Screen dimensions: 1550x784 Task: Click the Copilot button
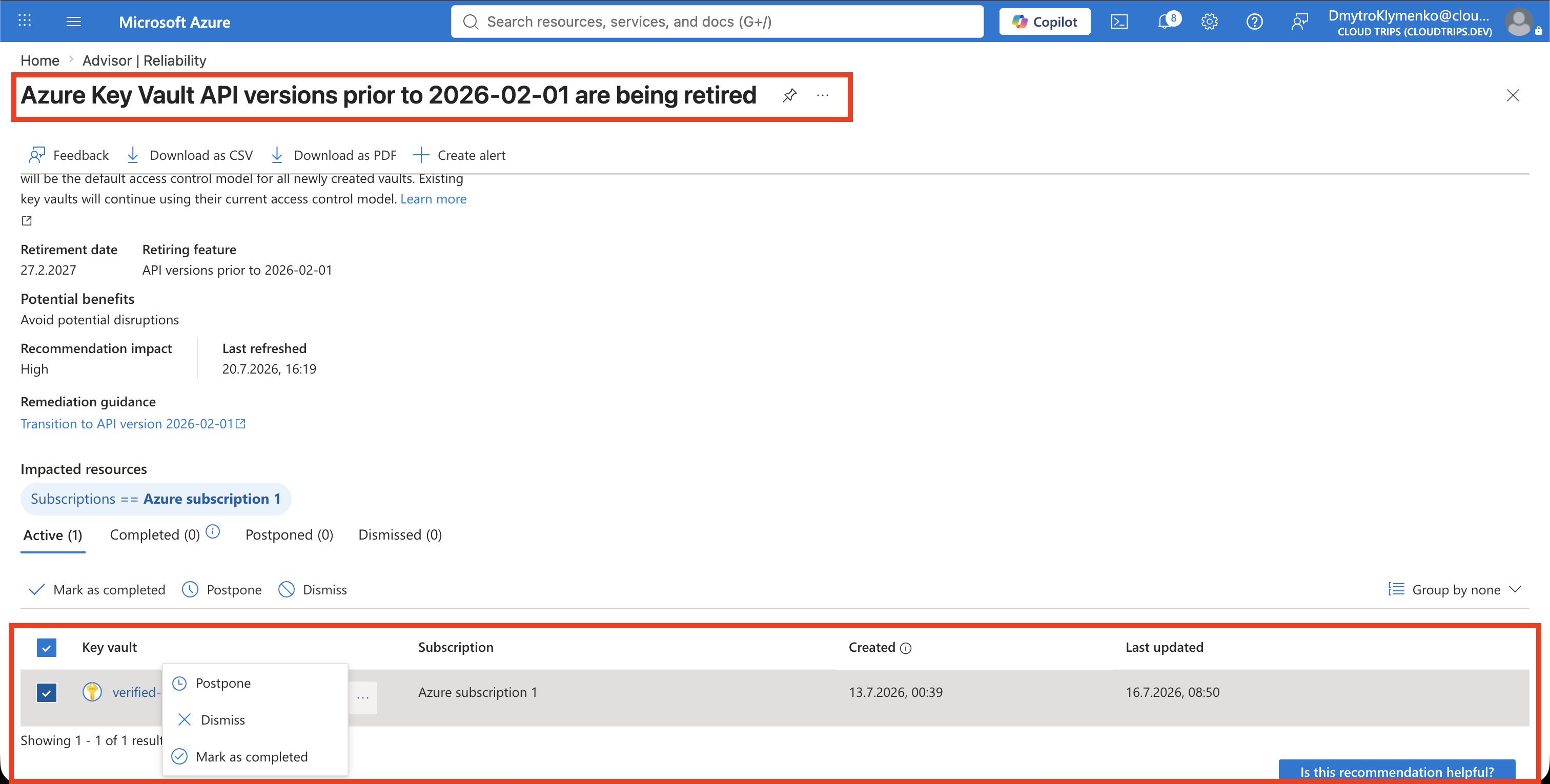[x=1045, y=22]
